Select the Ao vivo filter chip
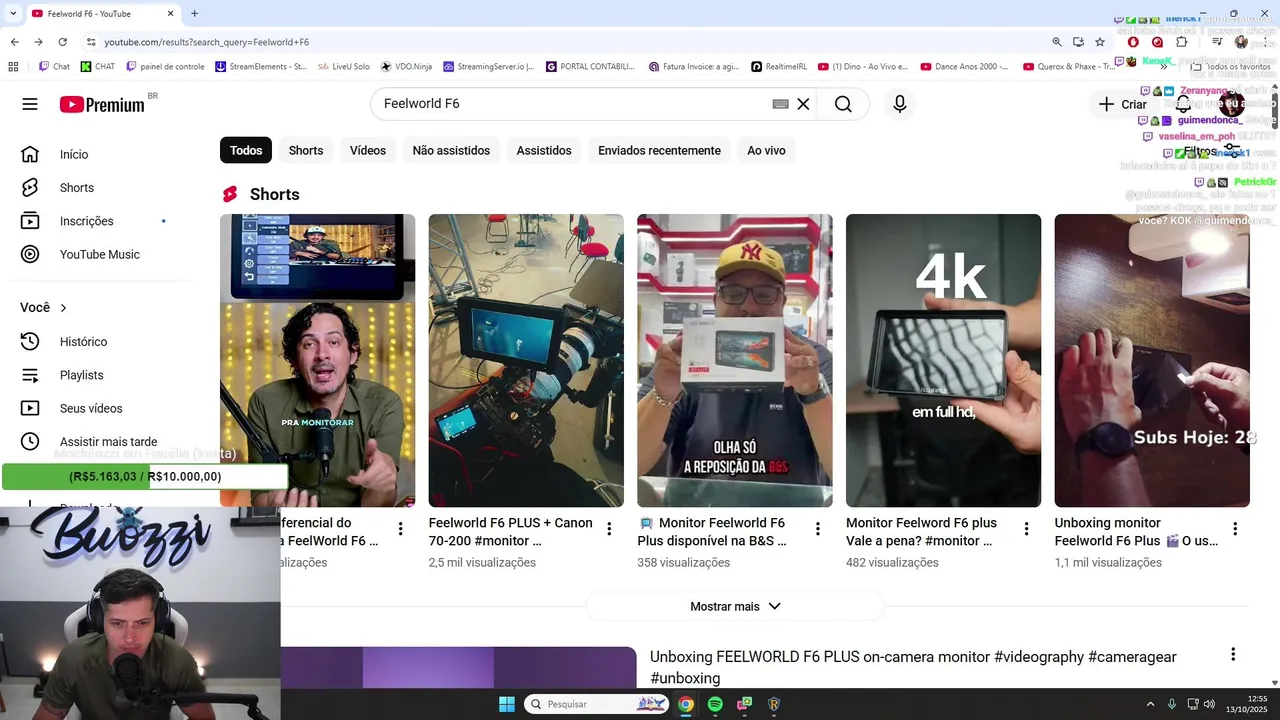1280x720 pixels. click(x=766, y=150)
